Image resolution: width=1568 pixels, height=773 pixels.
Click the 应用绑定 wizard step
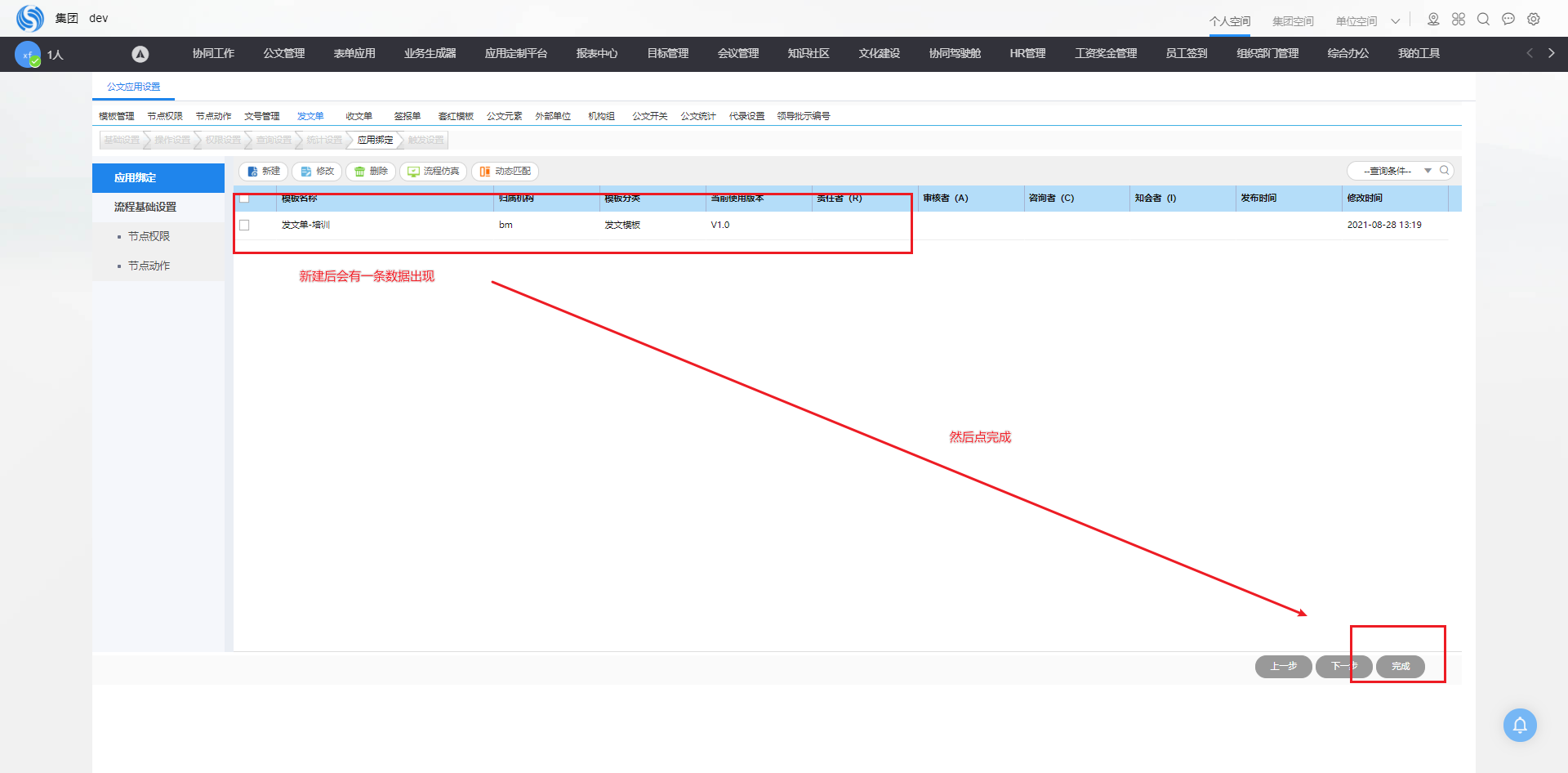(x=375, y=141)
